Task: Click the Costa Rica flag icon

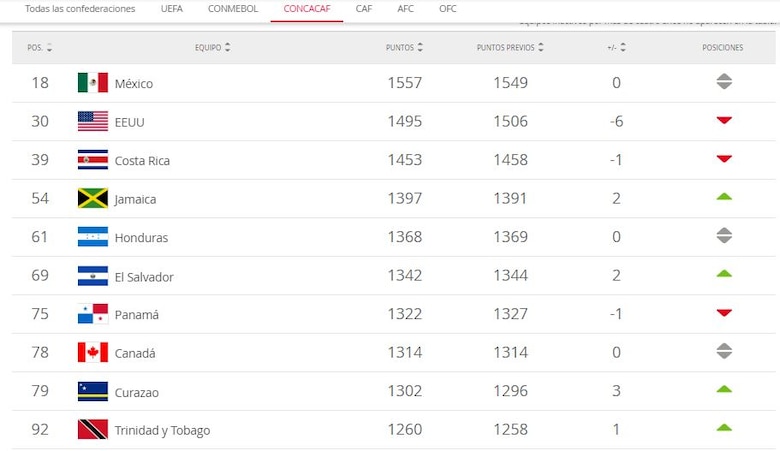Action: (x=92, y=160)
